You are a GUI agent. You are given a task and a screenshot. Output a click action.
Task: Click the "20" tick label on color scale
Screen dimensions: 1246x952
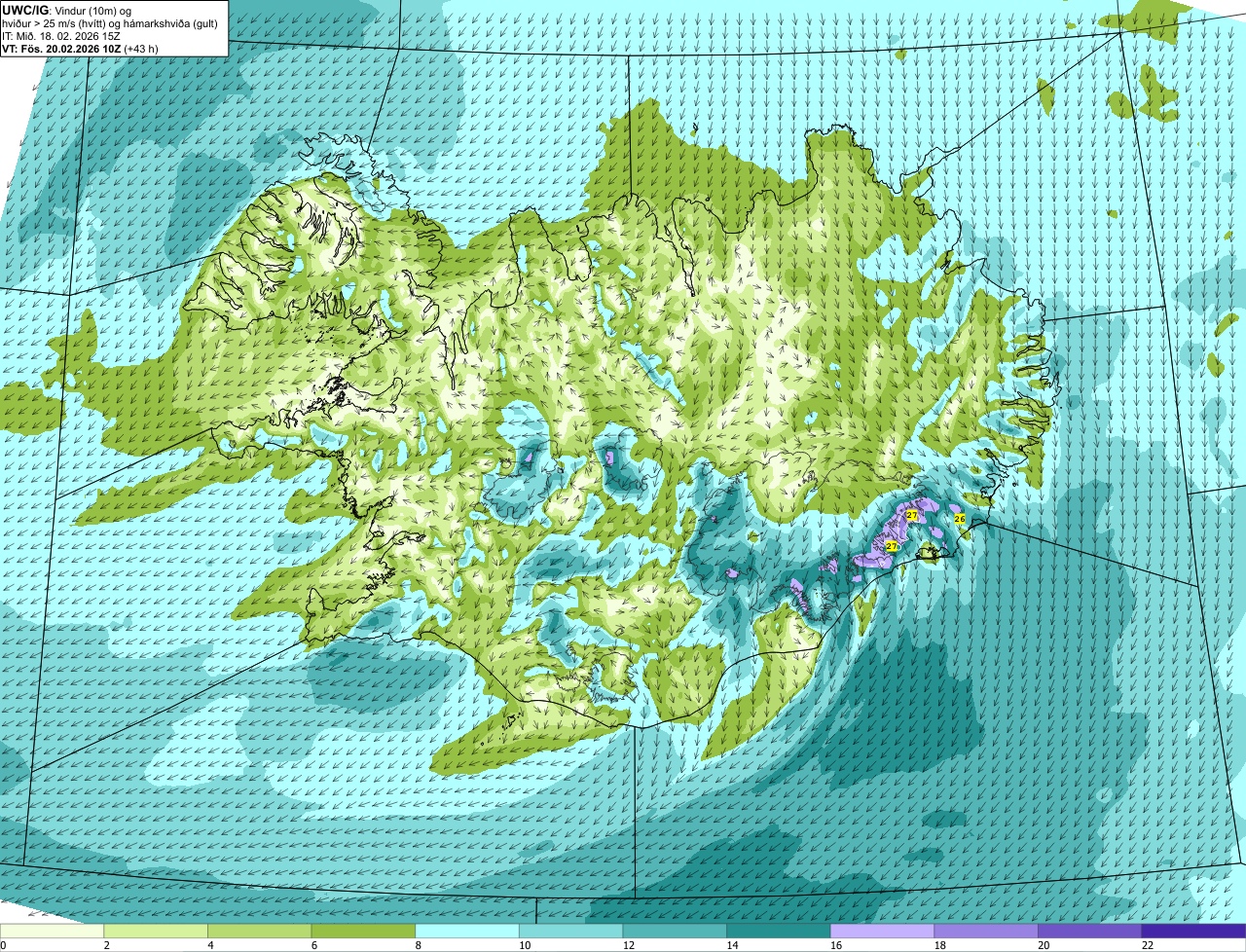tap(1044, 945)
